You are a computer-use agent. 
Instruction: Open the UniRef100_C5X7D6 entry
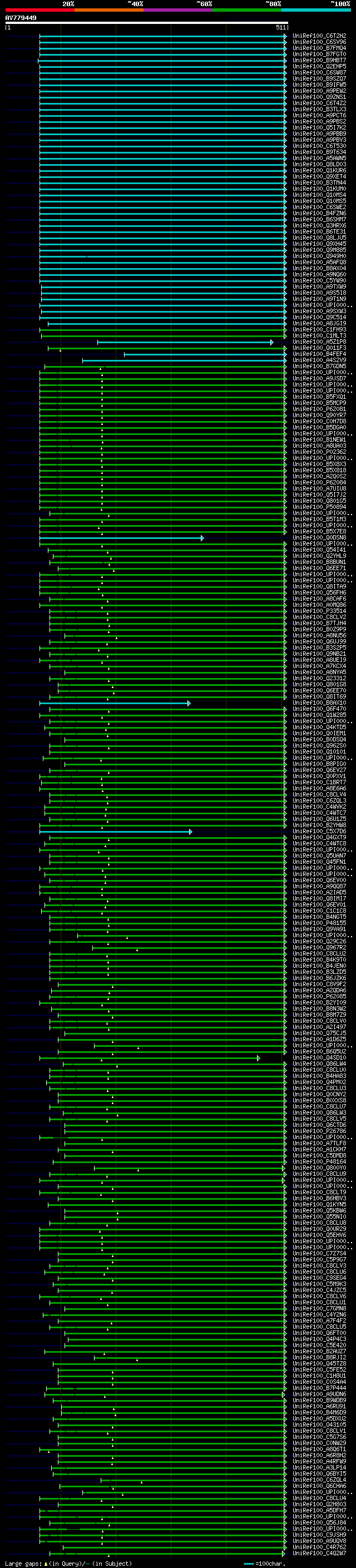coord(319,831)
